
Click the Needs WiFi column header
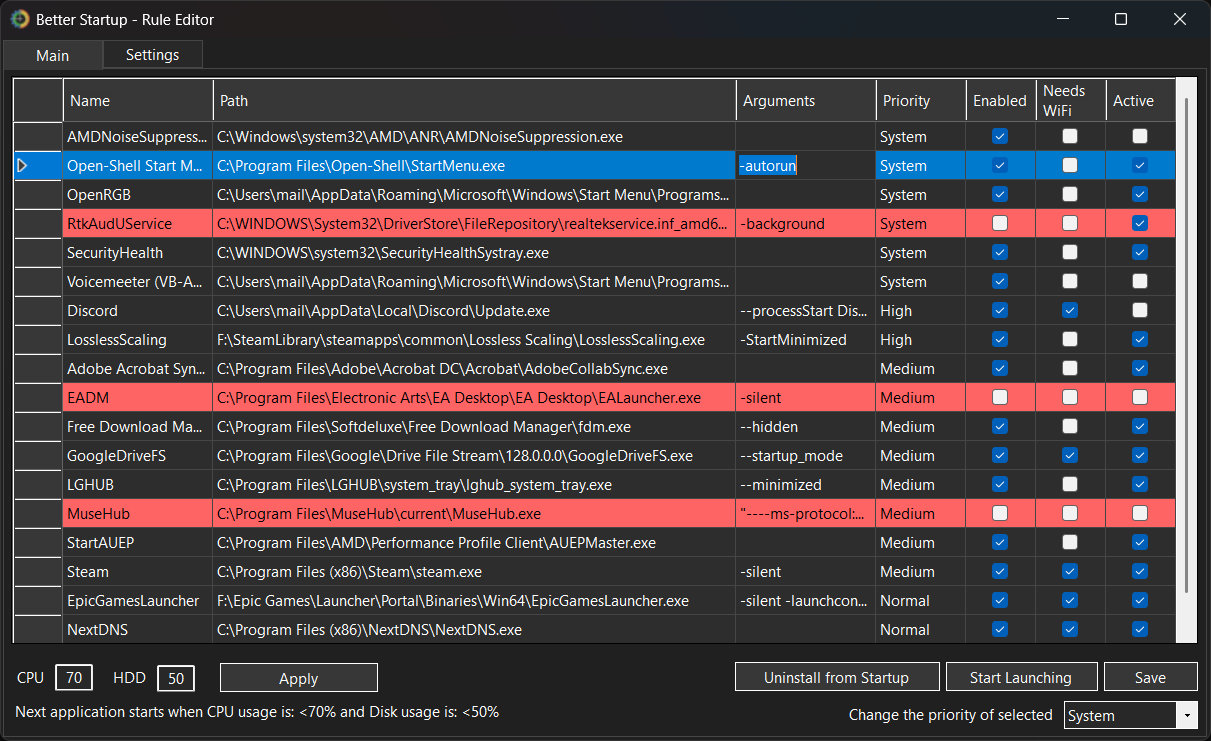point(1070,101)
